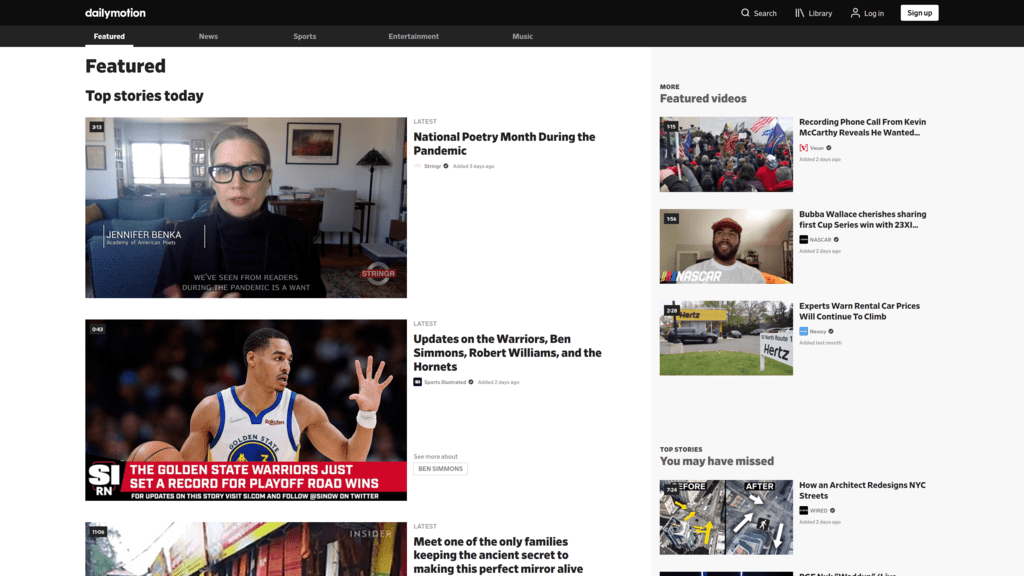Open the Hertz rental car thumbnail
The height and width of the screenshot is (576, 1024).
[x=726, y=338]
